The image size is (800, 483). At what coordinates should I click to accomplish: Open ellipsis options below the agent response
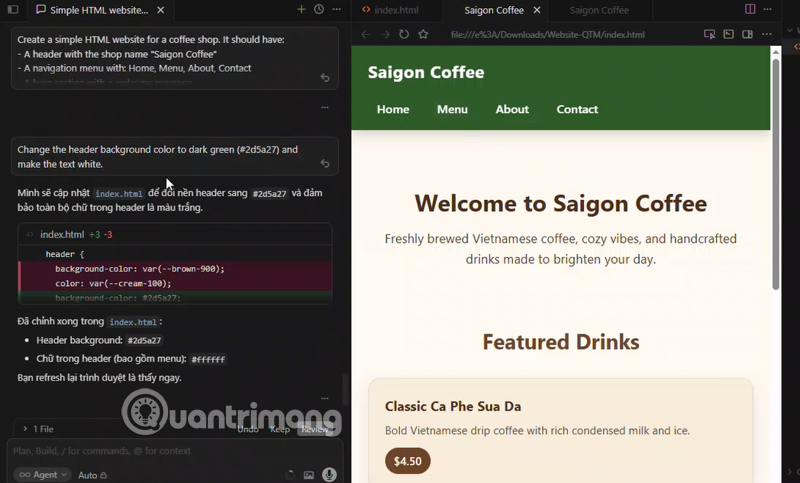coord(325,398)
